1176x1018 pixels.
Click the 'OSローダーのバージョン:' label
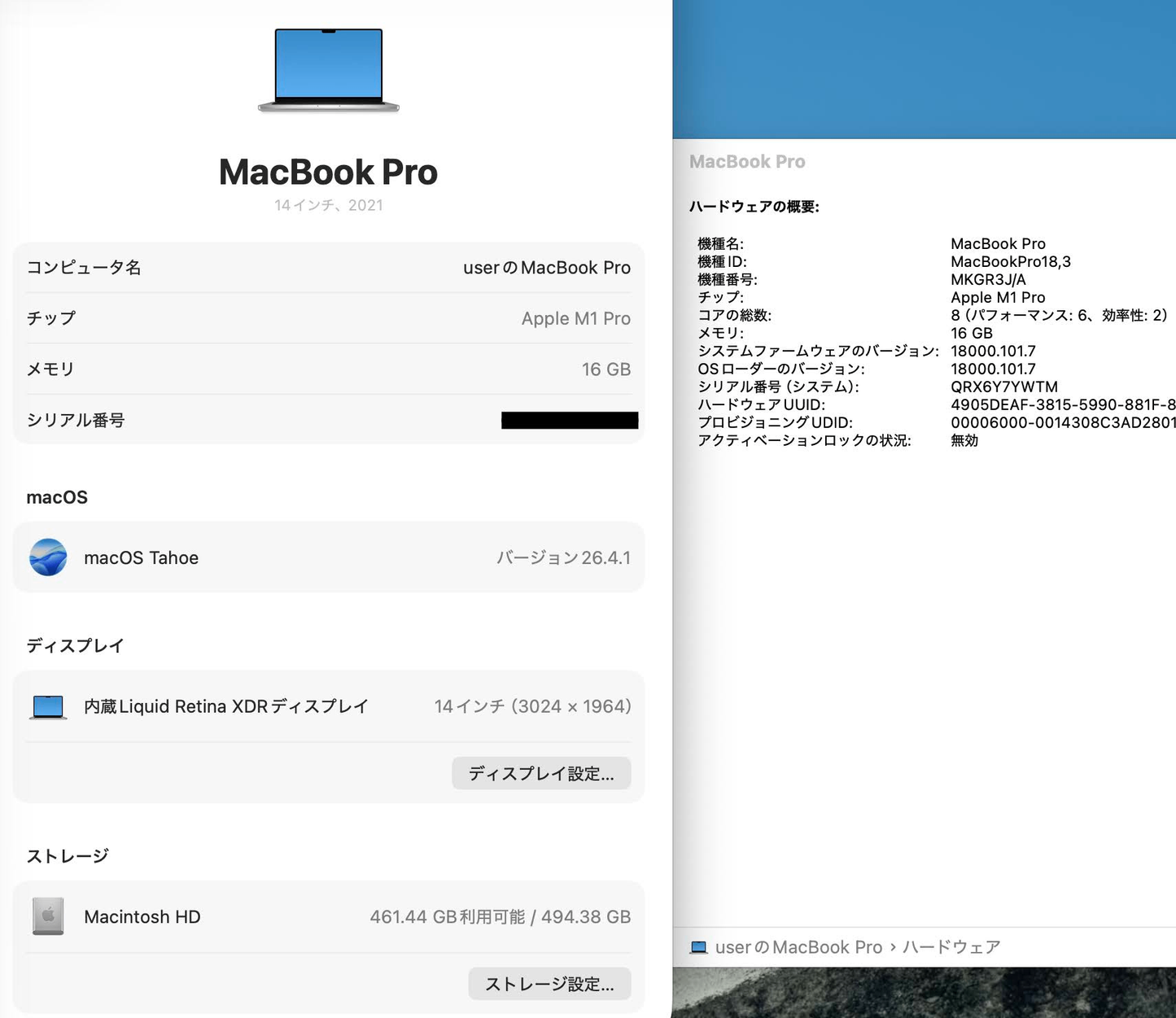click(x=781, y=369)
